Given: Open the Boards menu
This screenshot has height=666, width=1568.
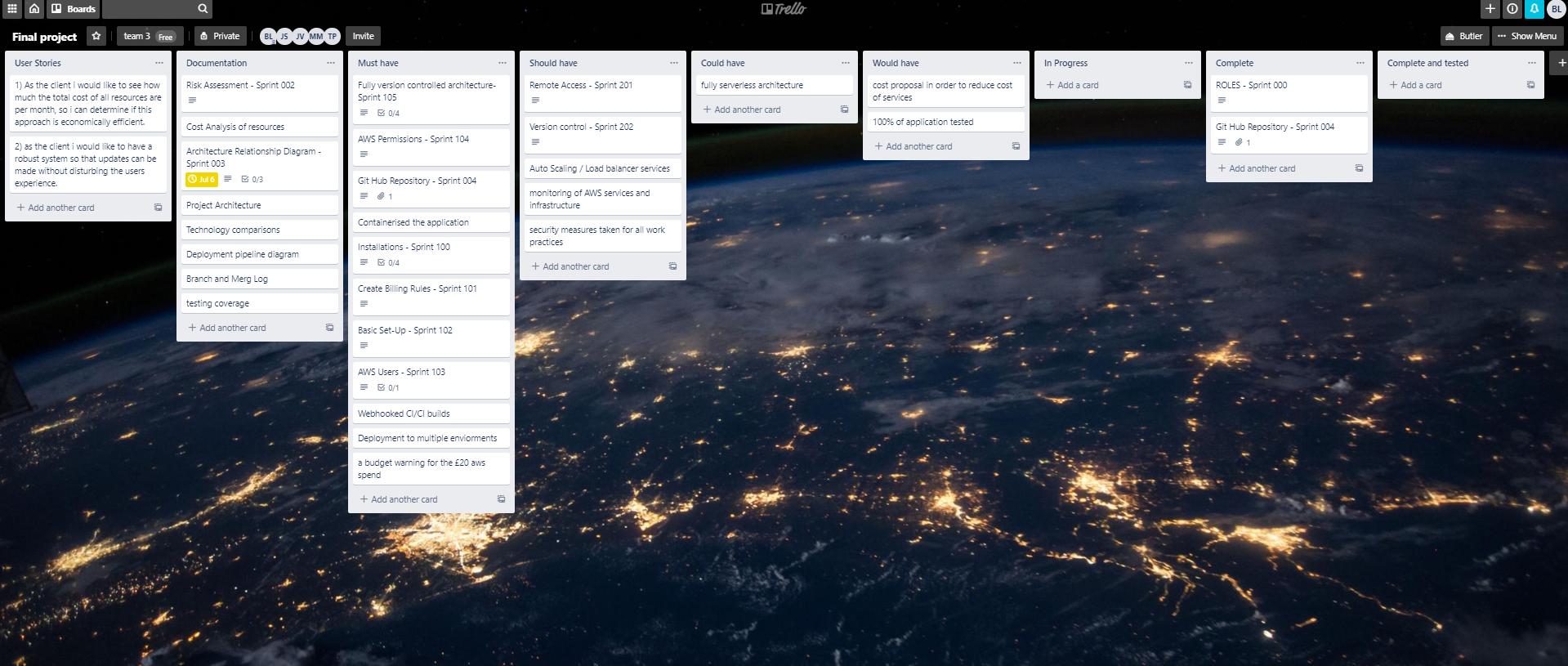Looking at the screenshot, I should (73, 9).
